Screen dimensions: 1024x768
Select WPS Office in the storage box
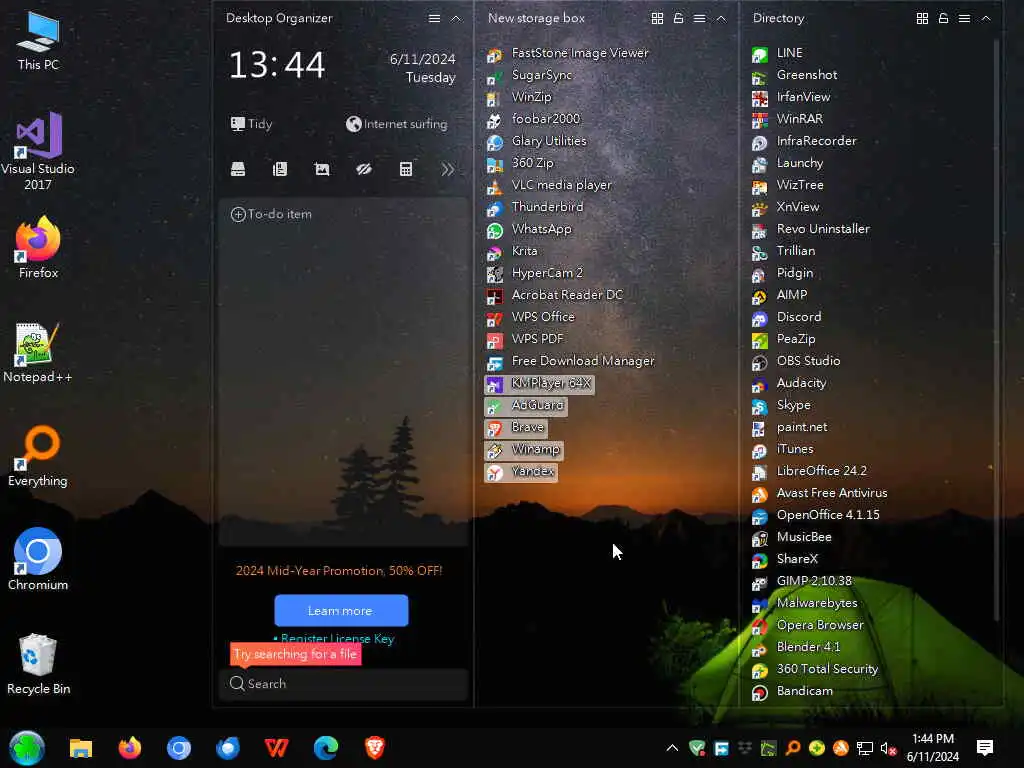(x=530, y=317)
